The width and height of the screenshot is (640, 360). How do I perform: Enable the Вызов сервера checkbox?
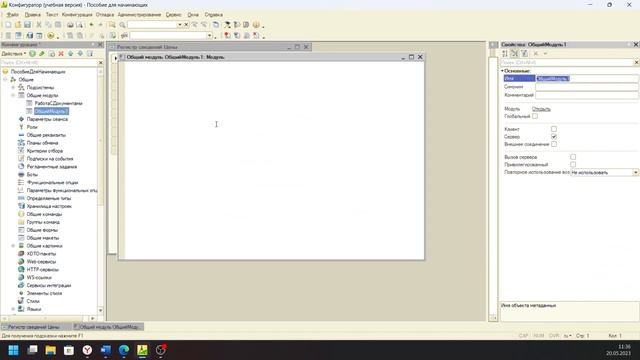[x=573, y=157]
